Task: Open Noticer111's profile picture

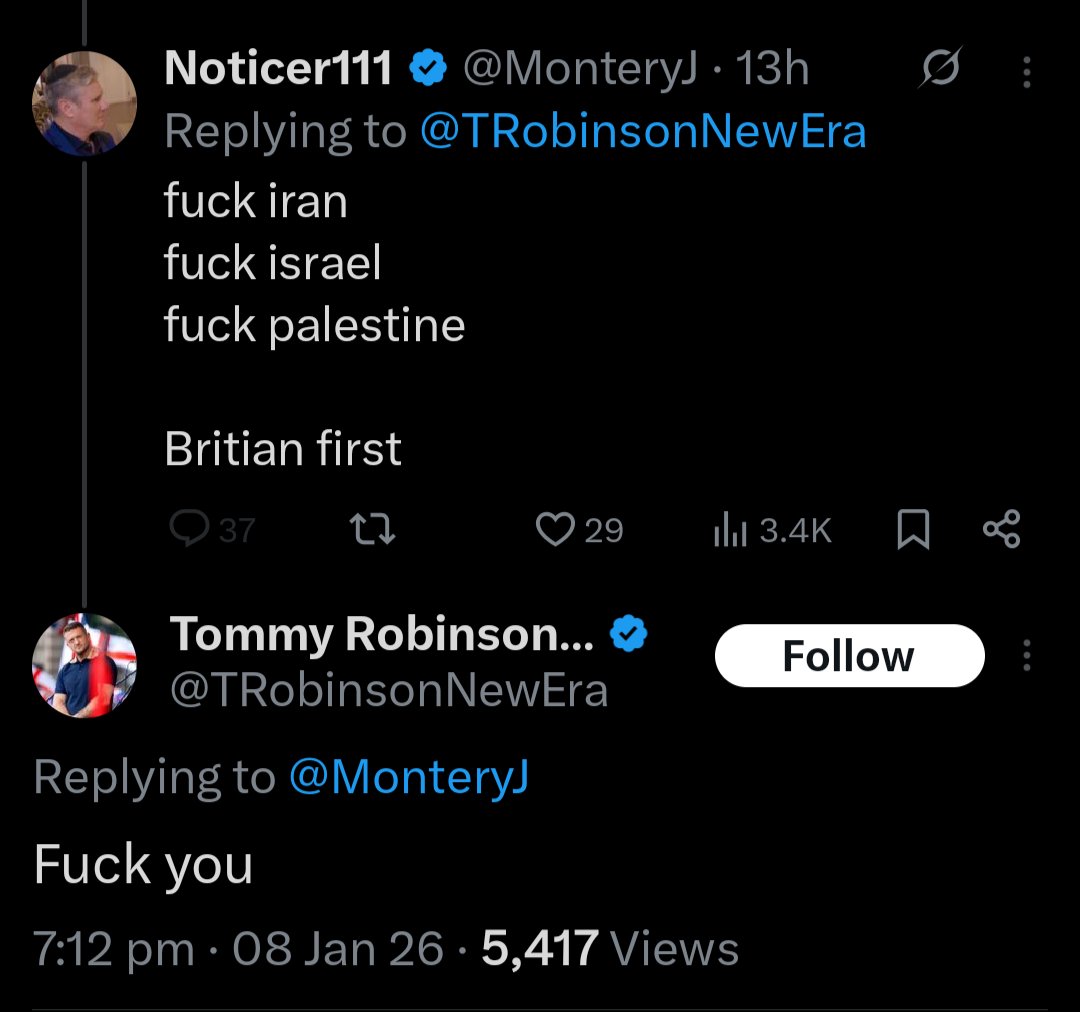Action: pos(84,104)
